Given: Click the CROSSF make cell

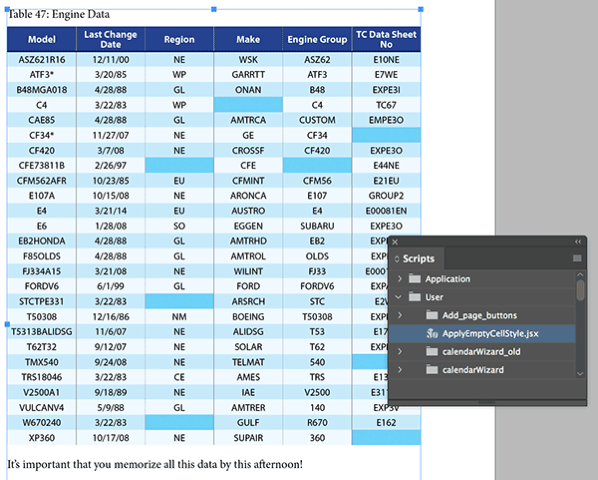Looking at the screenshot, I should click(x=248, y=151).
